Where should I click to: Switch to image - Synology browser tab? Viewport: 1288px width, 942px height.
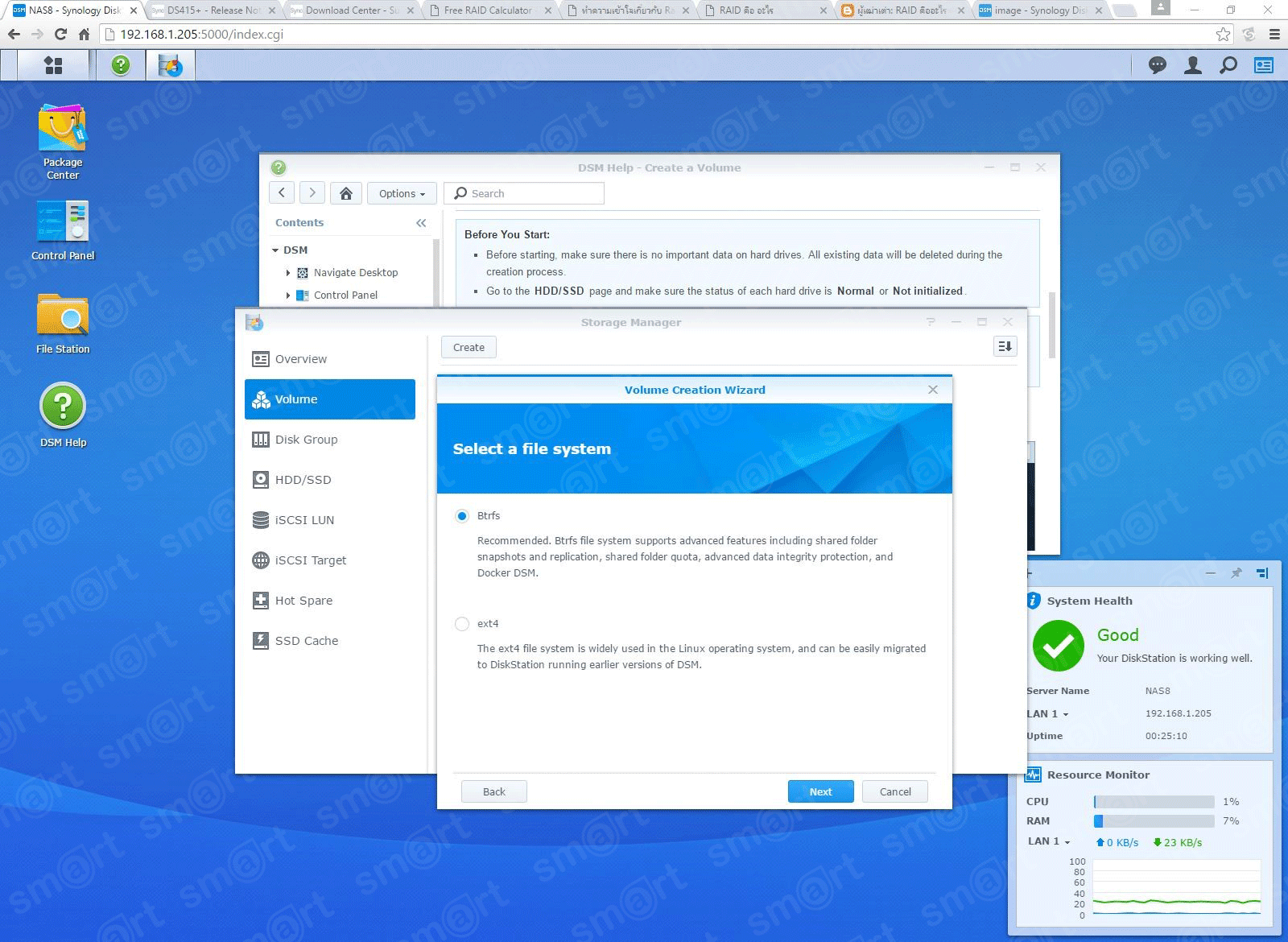click(1042, 10)
